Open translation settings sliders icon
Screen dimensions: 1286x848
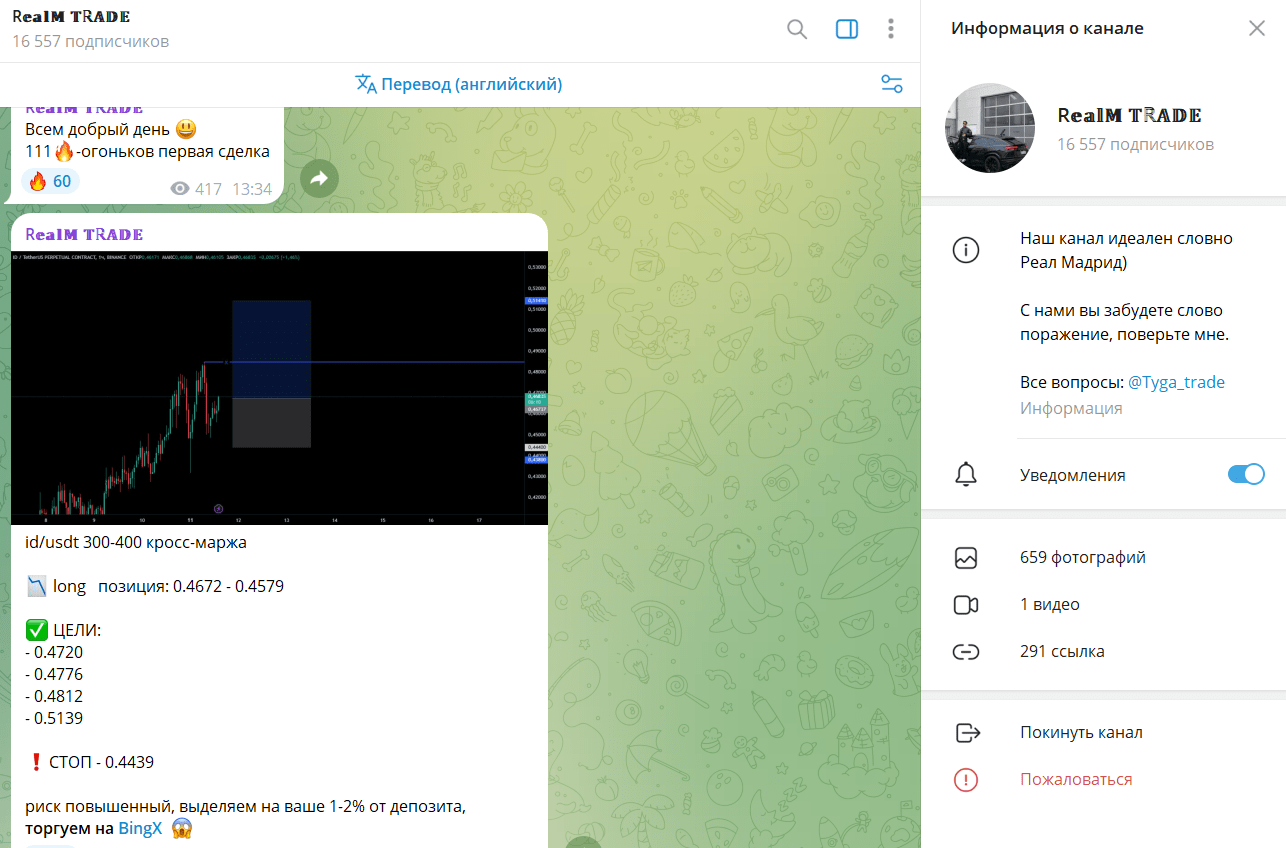pyautogui.click(x=892, y=84)
